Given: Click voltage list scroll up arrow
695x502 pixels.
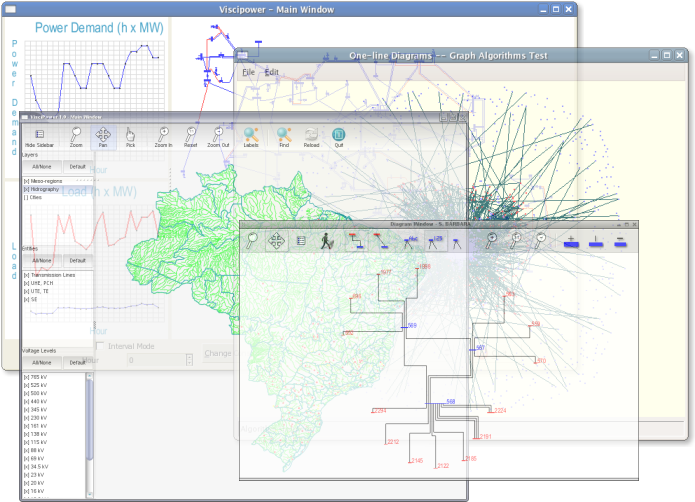Looking at the screenshot, I should click(x=90, y=376).
